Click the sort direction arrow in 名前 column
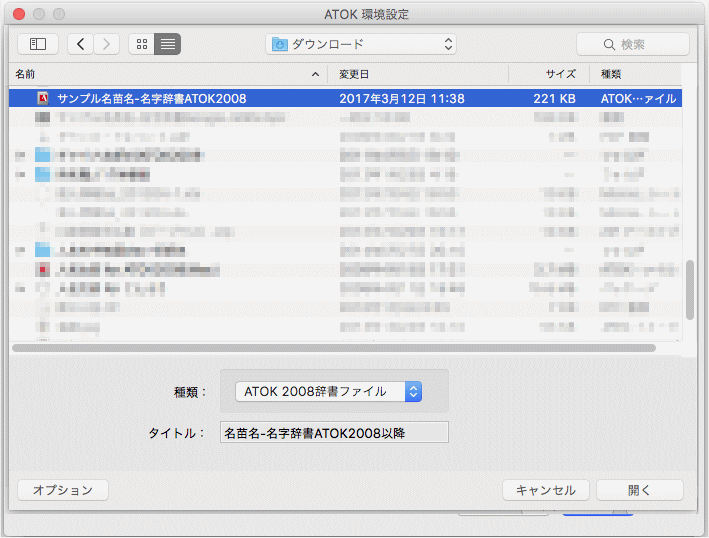The width and height of the screenshot is (709, 538). [x=316, y=75]
